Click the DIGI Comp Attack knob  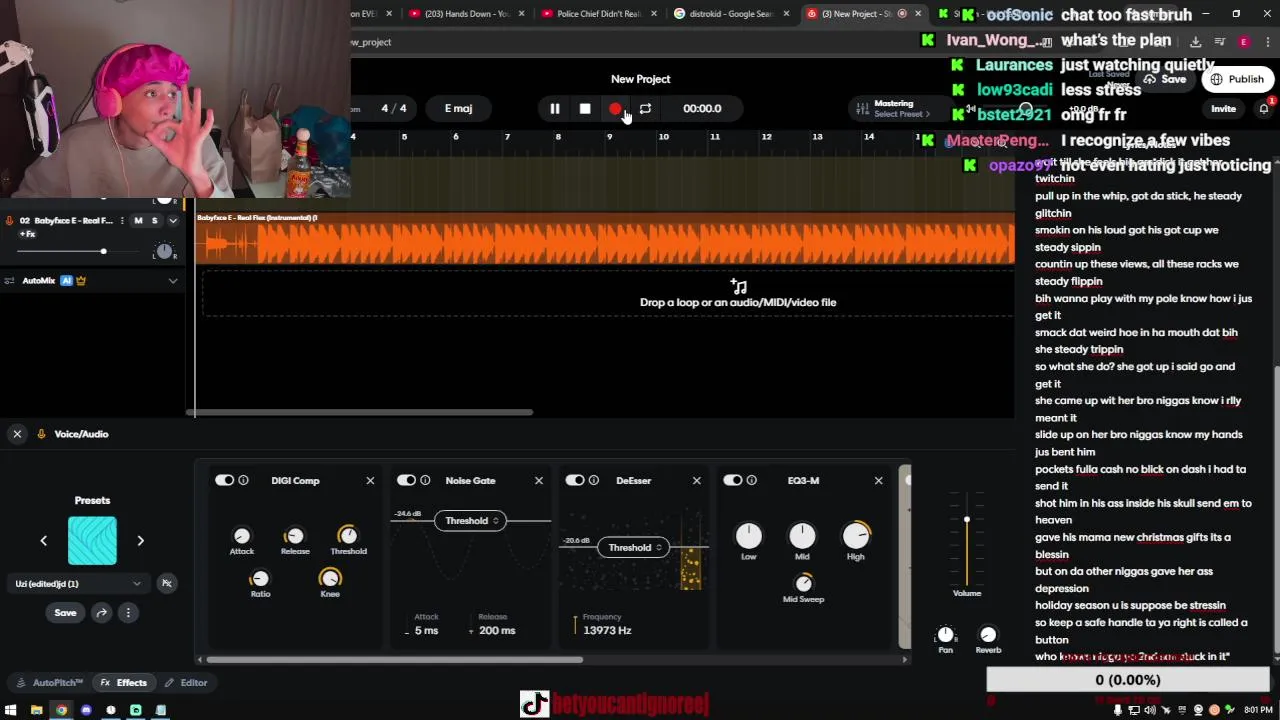click(242, 536)
